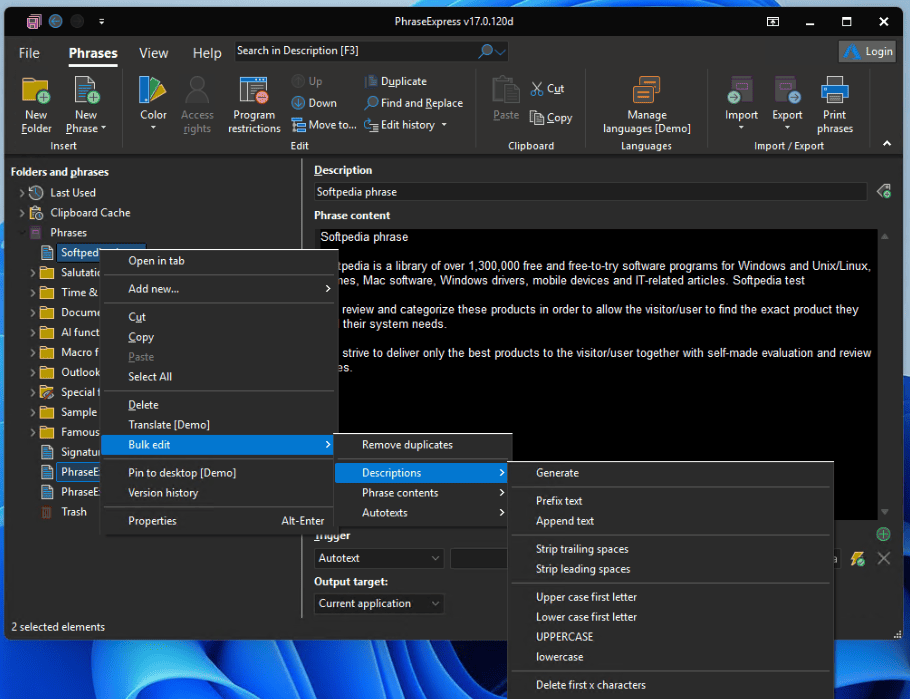
Task: Choose Strip leading spaces
Action: point(670,570)
